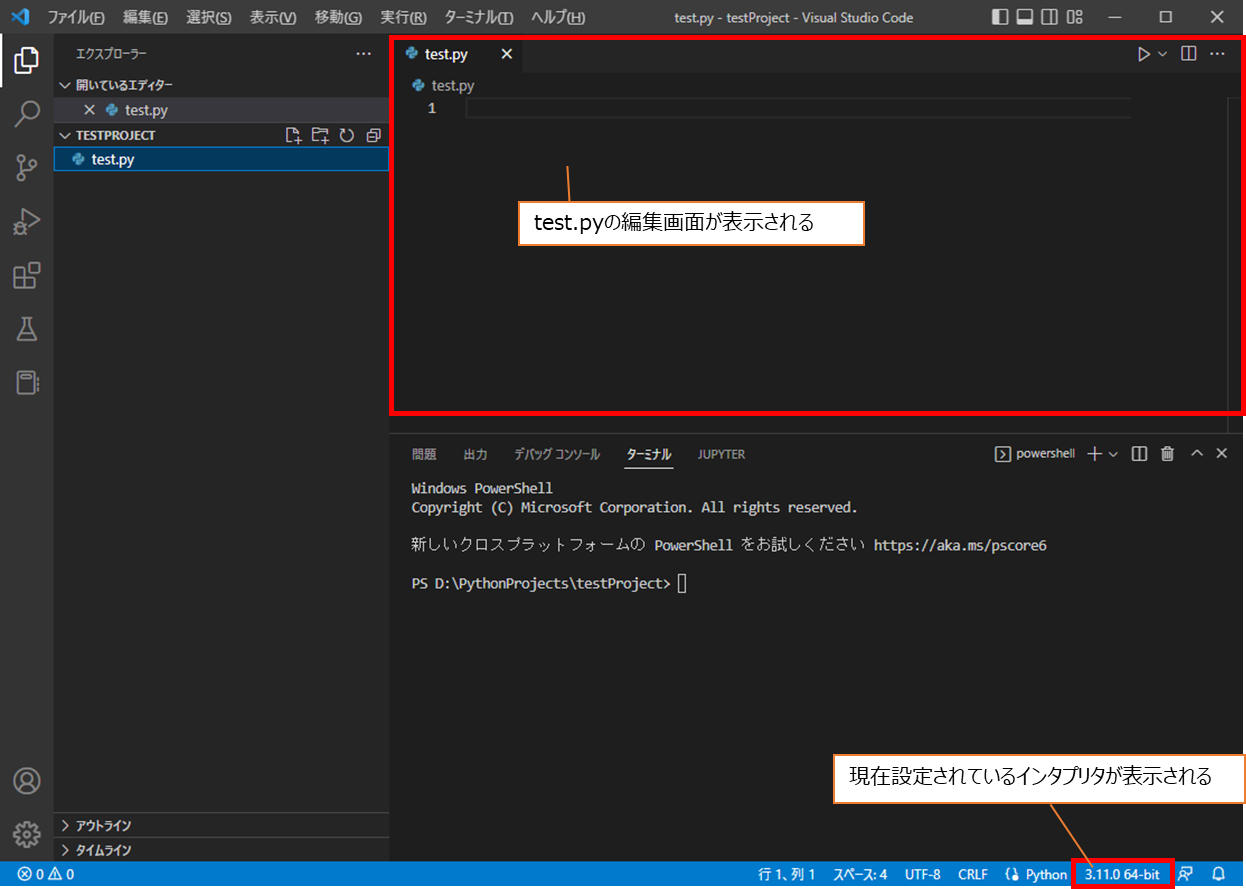Image resolution: width=1246 pixels, height=889 pixels.
Task: Expand the アウトライン section
Action: pyautogui.click(x=103, y=826)
